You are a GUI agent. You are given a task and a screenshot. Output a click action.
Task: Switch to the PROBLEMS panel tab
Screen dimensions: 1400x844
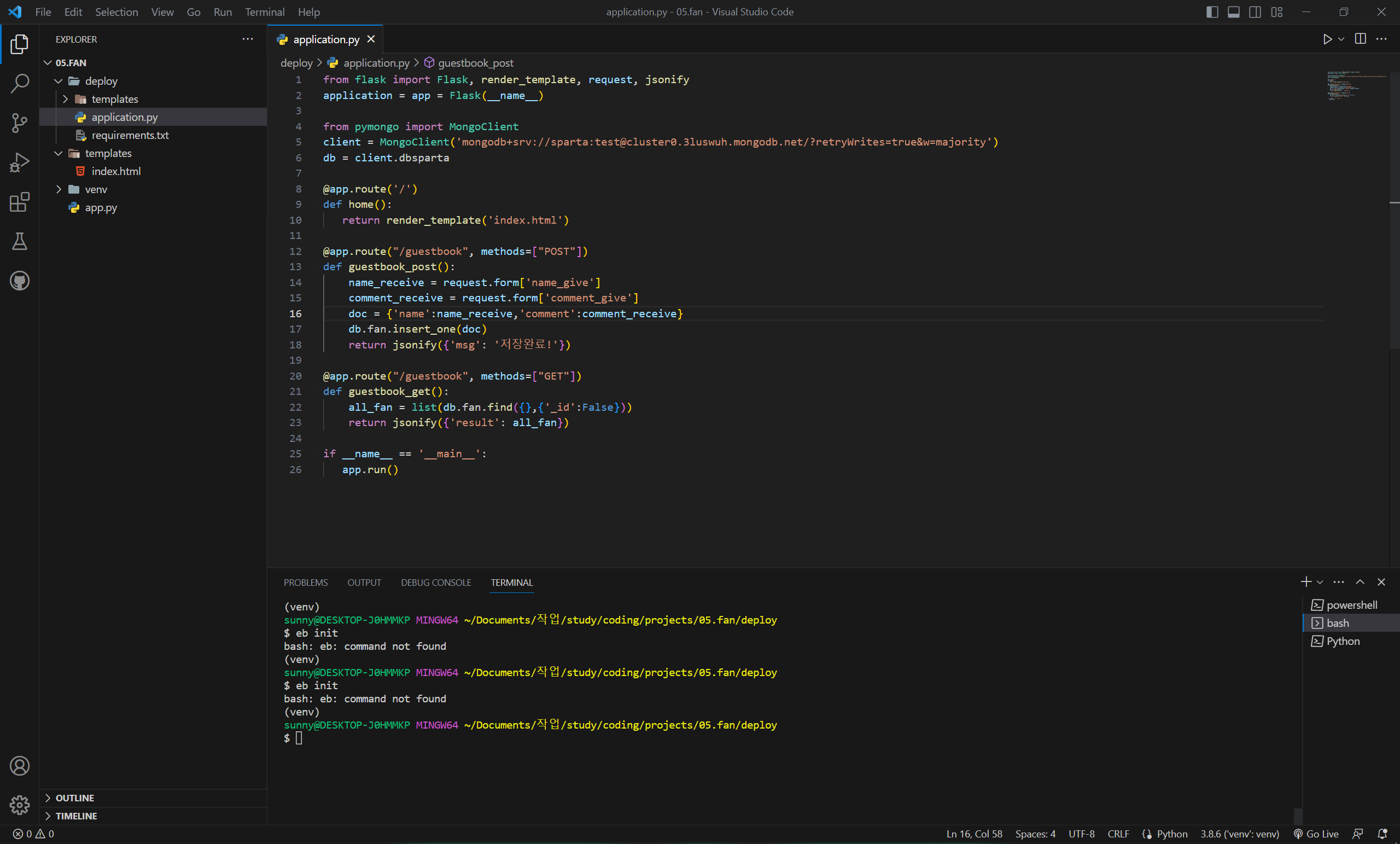coord(306,583)
